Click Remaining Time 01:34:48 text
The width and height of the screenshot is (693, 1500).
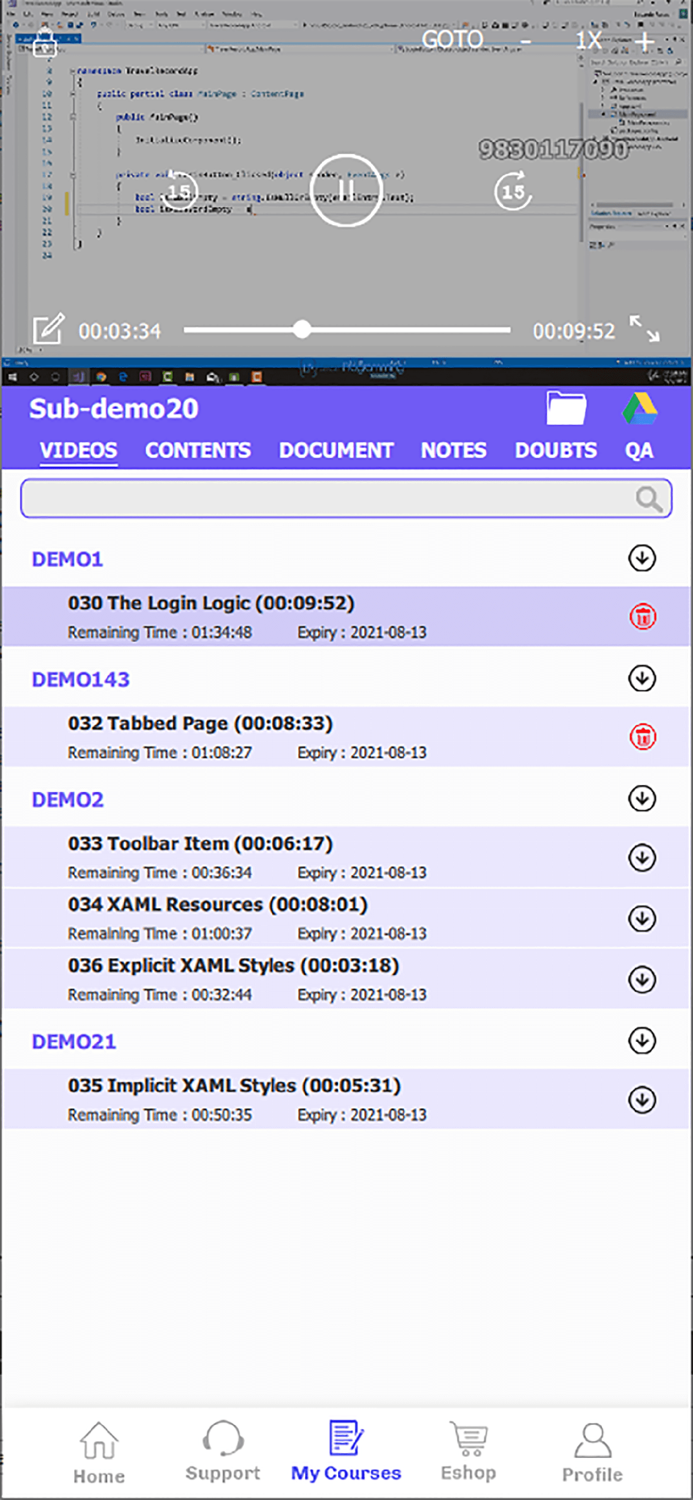coord(160,632)
